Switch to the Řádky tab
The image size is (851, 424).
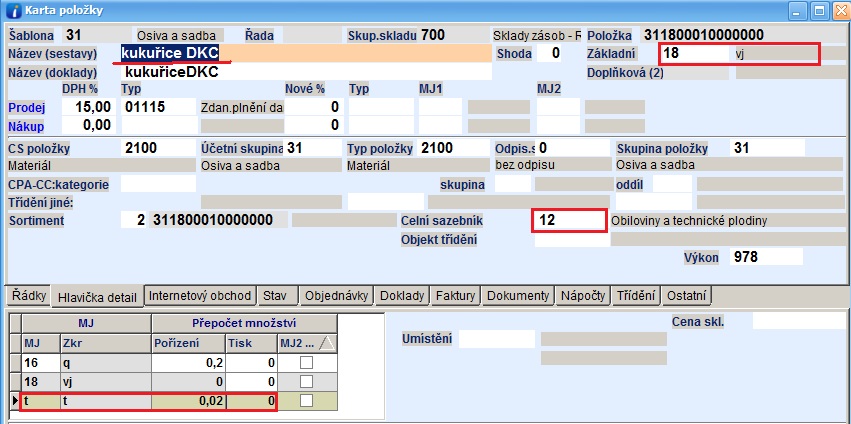pyautogui.click(x=27, y=296)
